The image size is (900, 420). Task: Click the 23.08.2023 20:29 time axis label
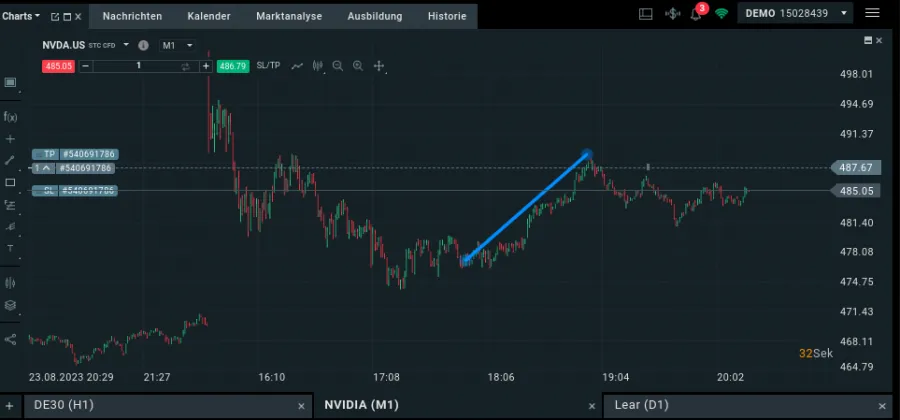point(71,378)
